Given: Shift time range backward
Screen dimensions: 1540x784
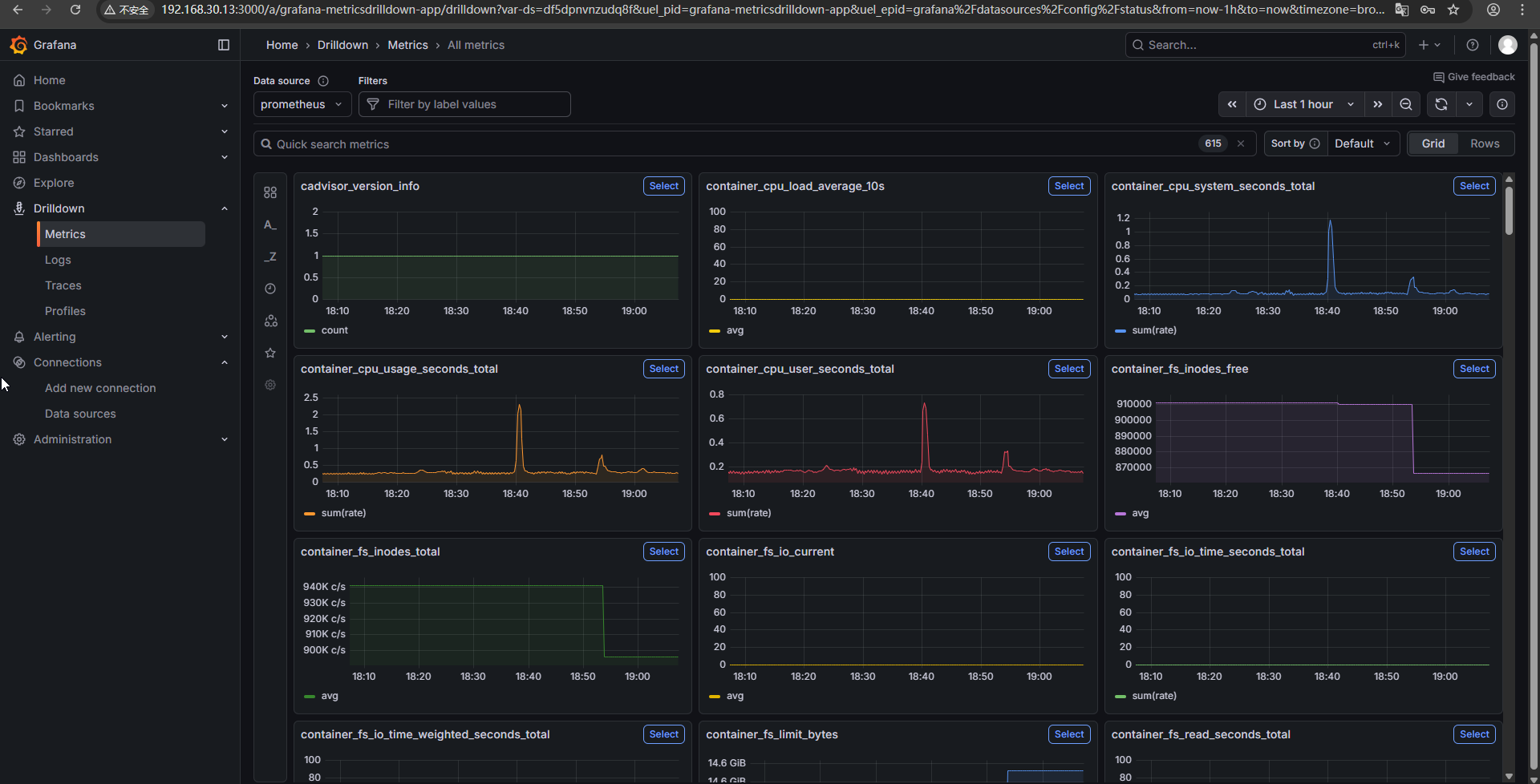Looking at the screenshot, I should coord(1232,104).
